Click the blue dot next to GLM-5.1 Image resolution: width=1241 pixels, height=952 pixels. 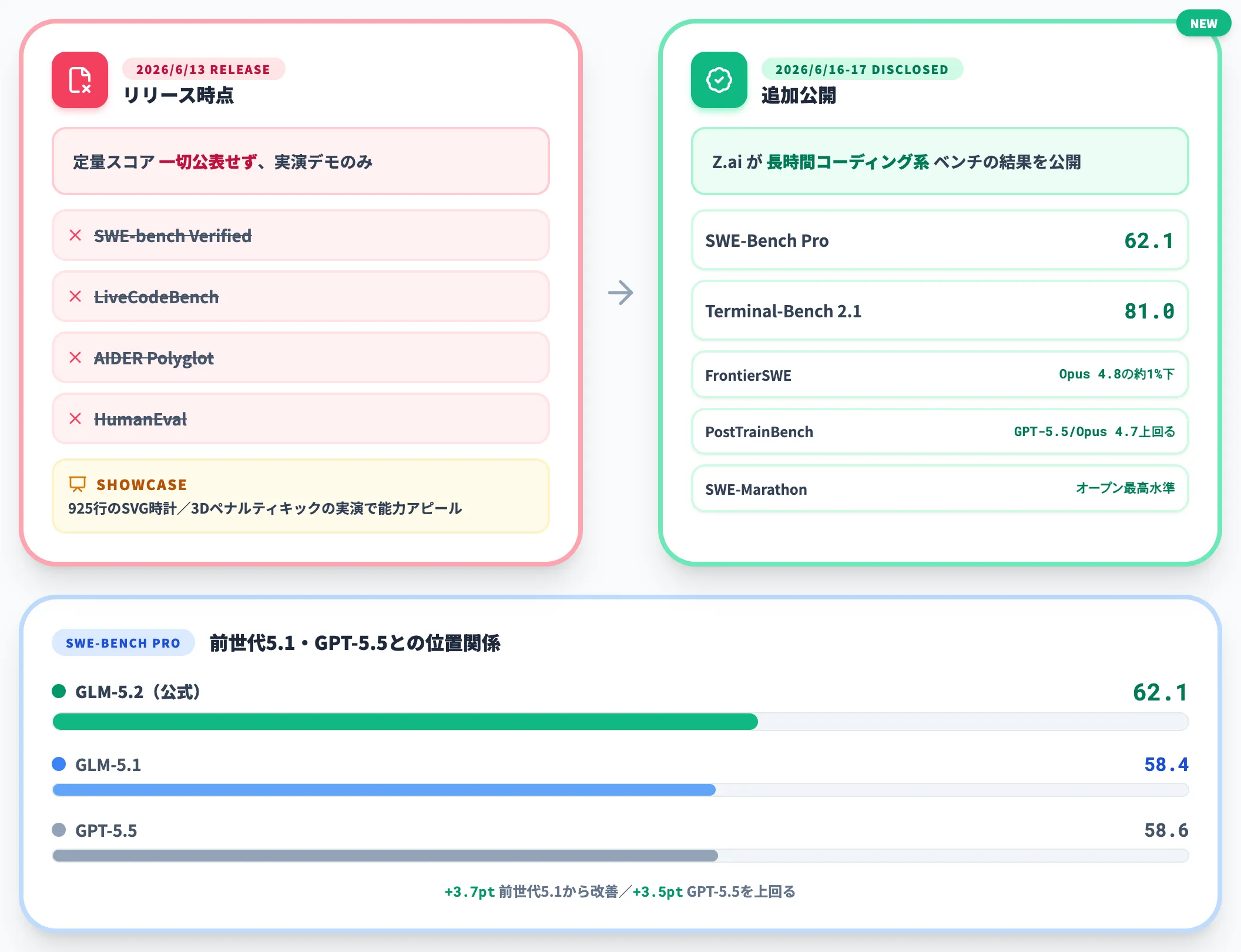(59, 764)
